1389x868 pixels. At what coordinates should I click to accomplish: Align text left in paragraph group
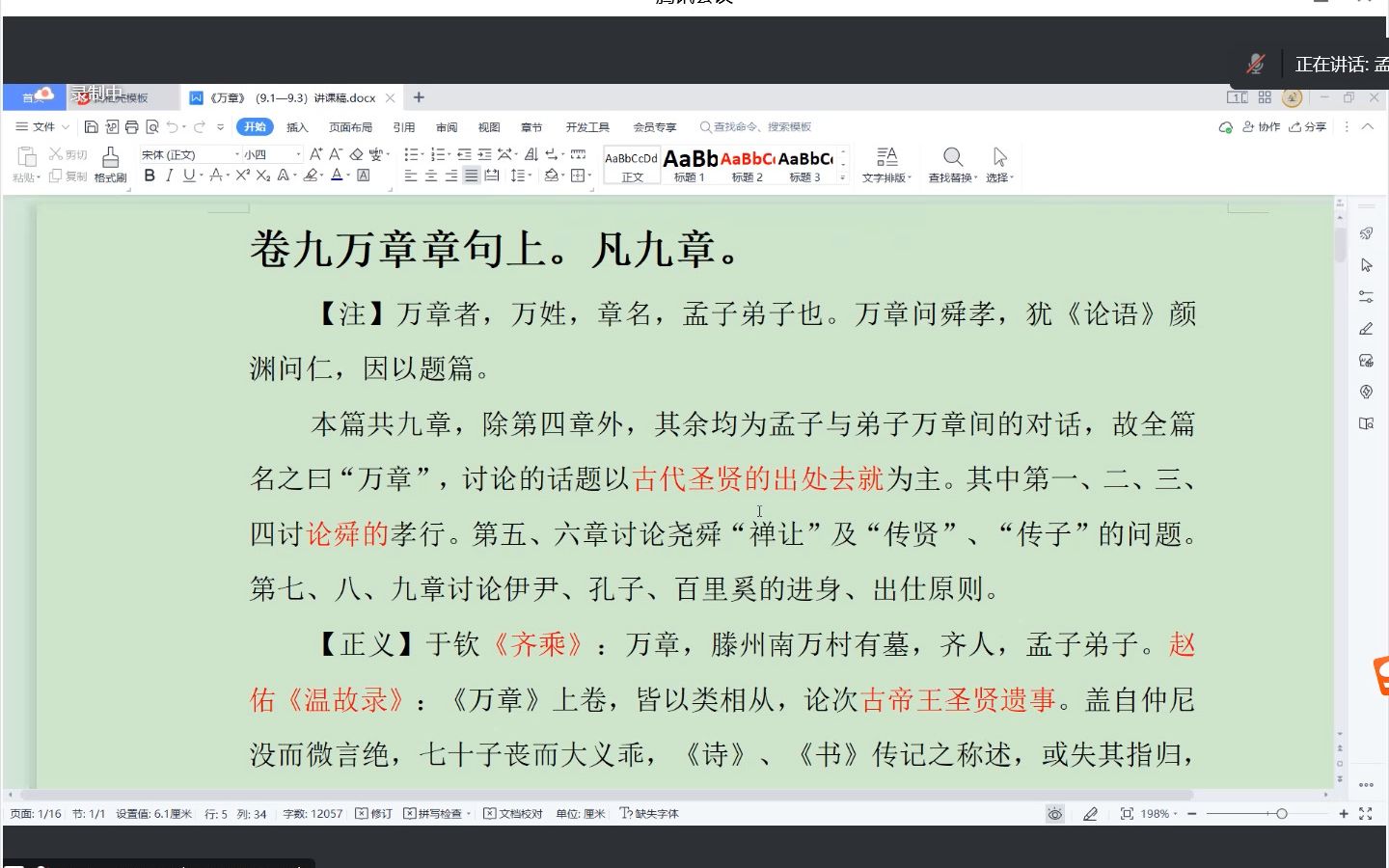coord(411,176)
